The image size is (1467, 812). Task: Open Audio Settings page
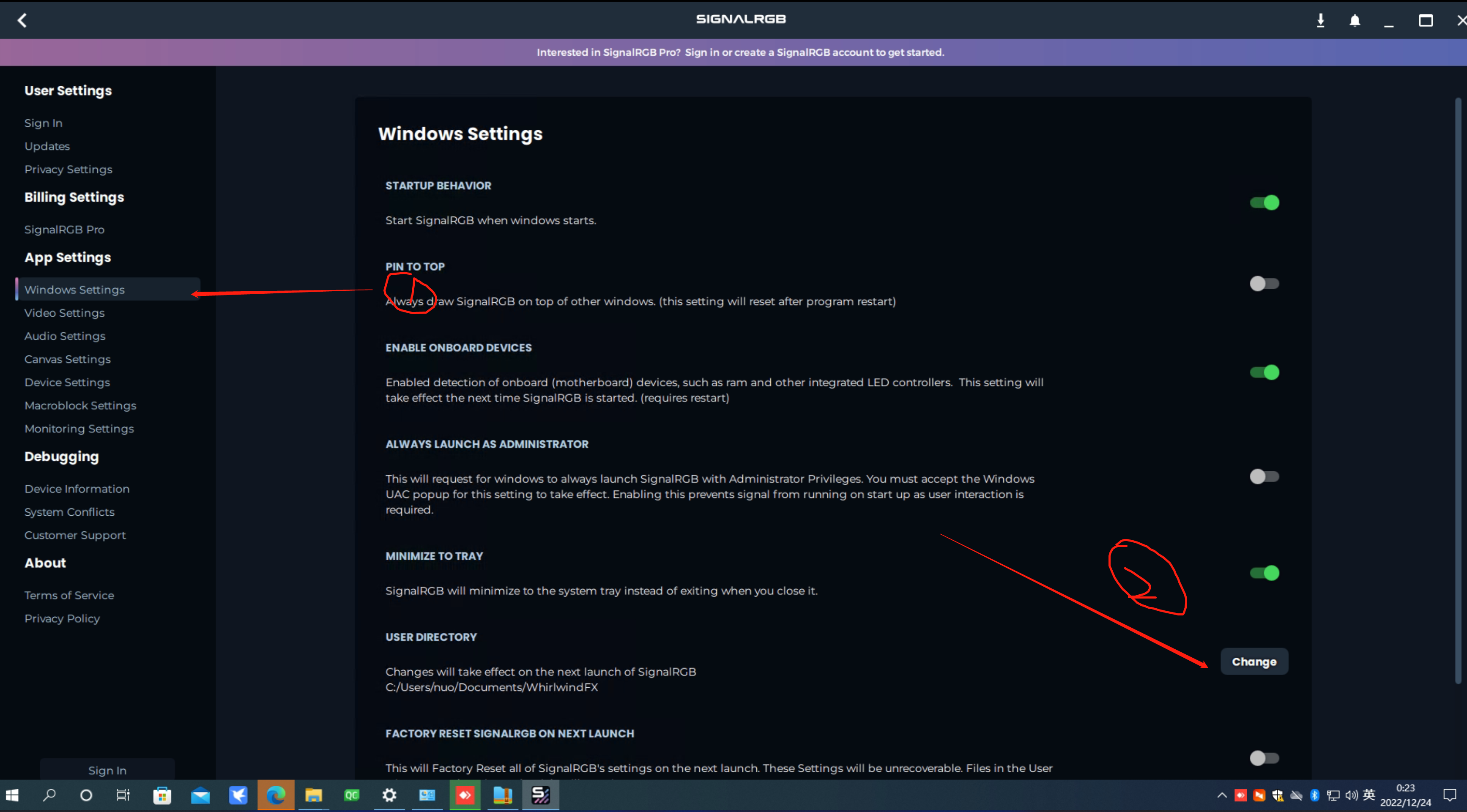pyautogui.click(x=65, y=336)
